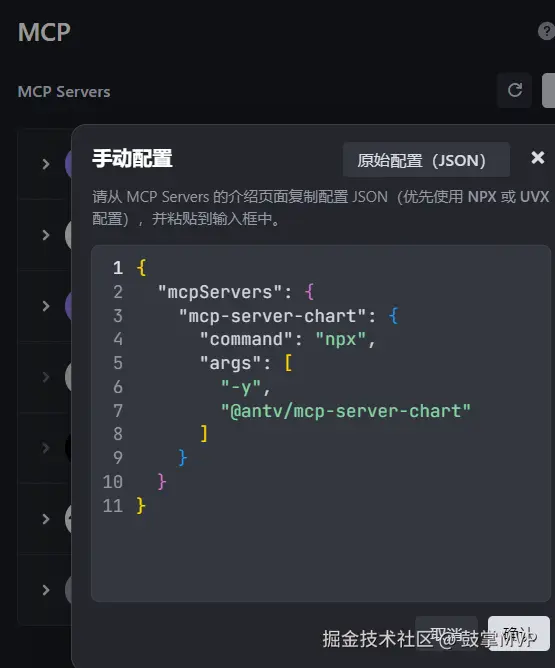Expand the last MCP server row chevron

pyautogui.click(x=46, y=590)
